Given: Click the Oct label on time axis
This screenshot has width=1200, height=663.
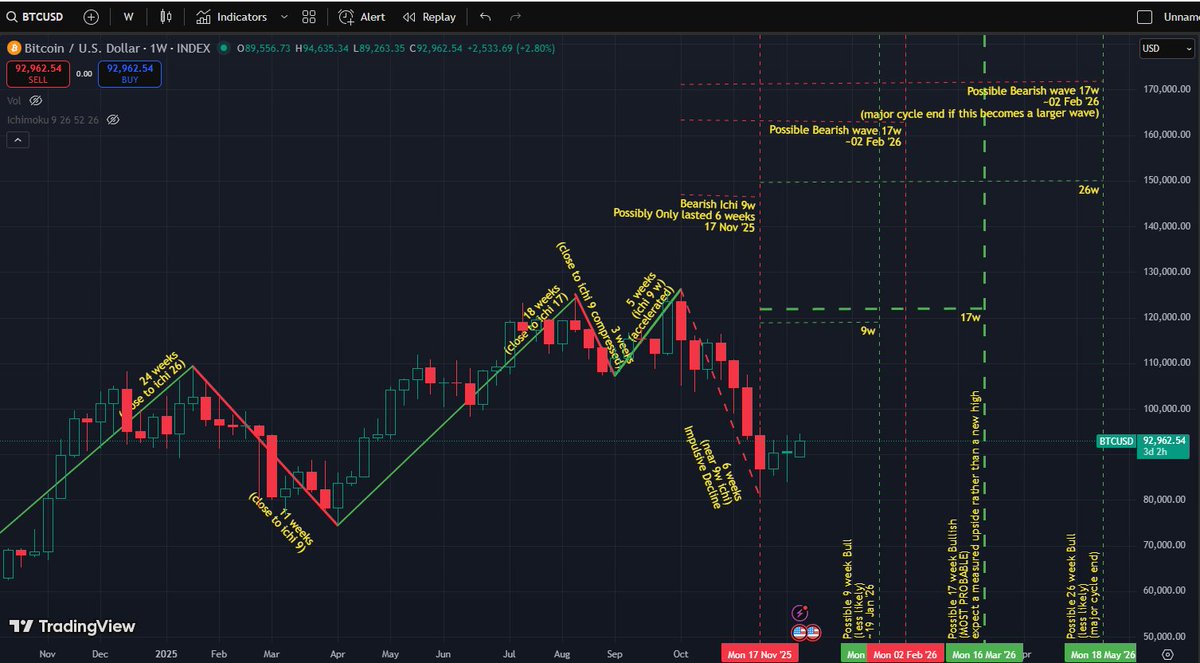Looking at the screenshot, I should pyautogui.click(x=680, y=653).
